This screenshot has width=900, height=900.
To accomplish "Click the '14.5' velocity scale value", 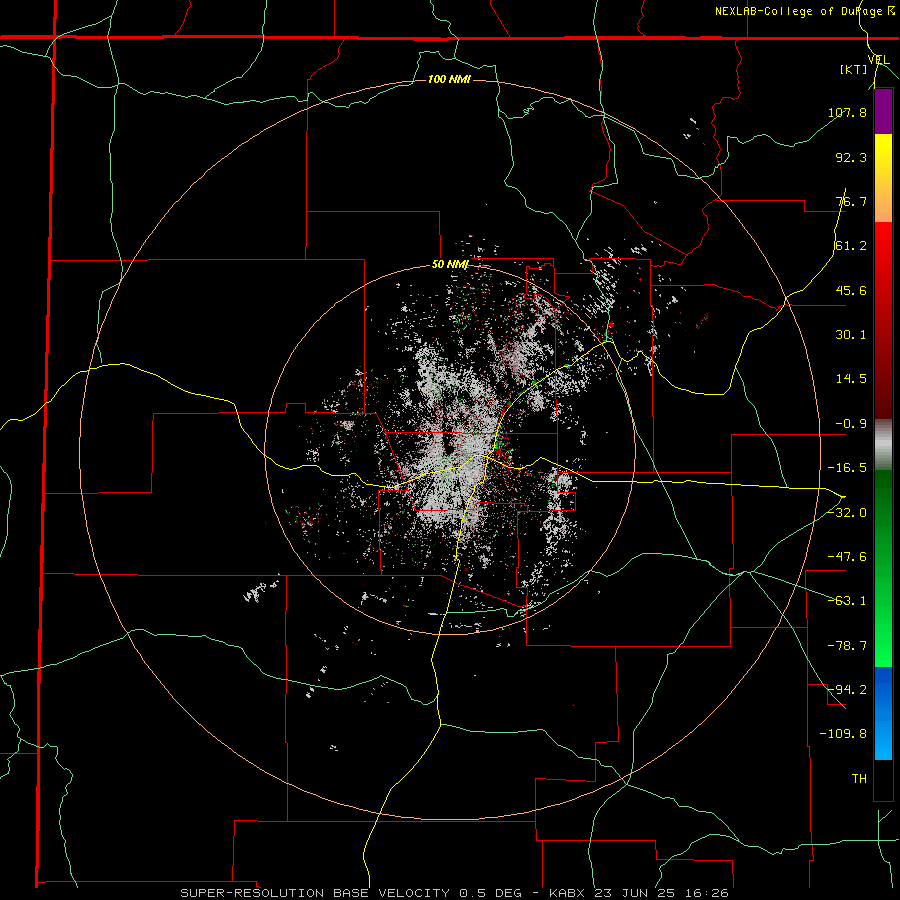I will (851, 379).
